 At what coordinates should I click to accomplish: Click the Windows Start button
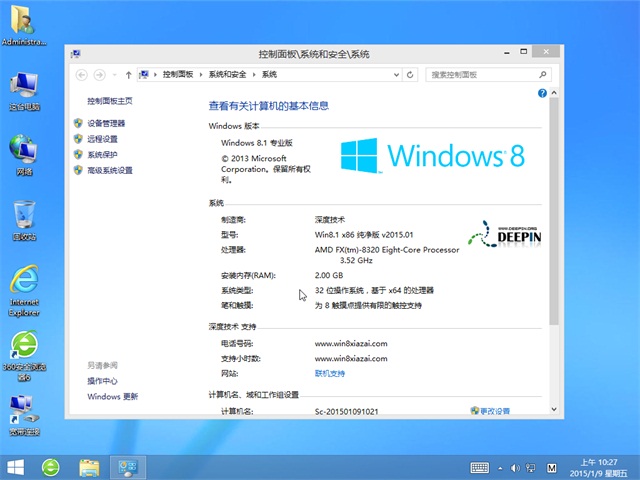16,466
